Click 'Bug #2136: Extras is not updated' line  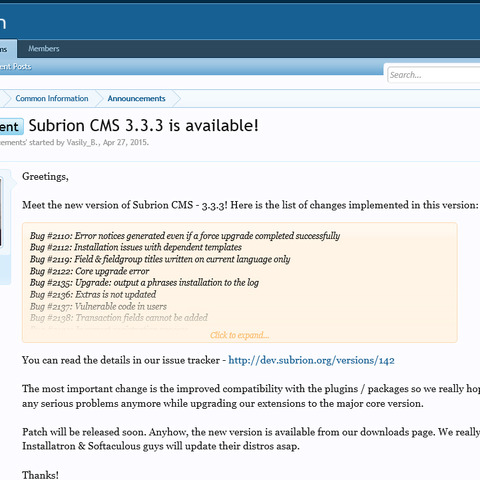point(93,294)
